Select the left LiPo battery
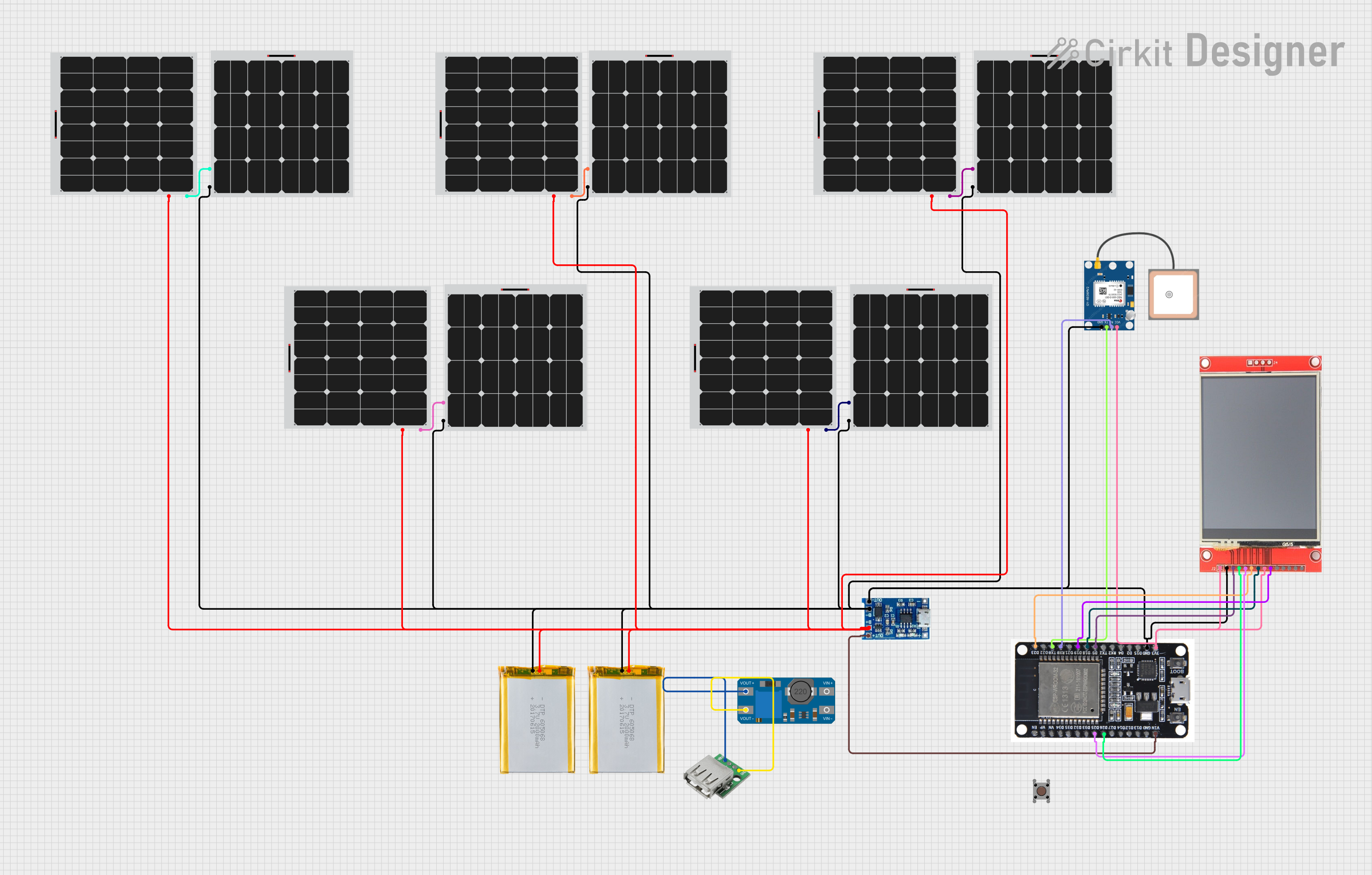The image size is (1372, 875). [x=537, y=719]
